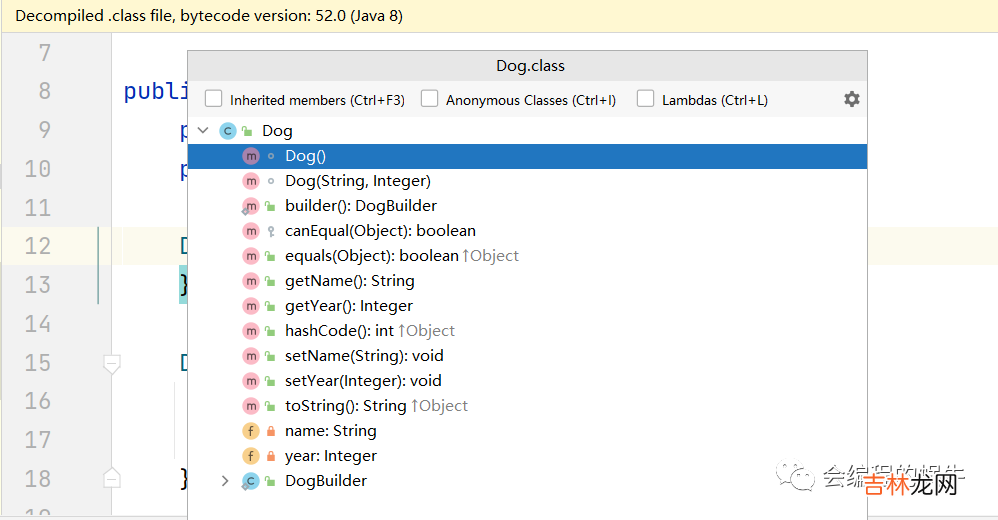Screen dimensions: 998x520
Task: Click the name field icon
Action: point(251,431)
